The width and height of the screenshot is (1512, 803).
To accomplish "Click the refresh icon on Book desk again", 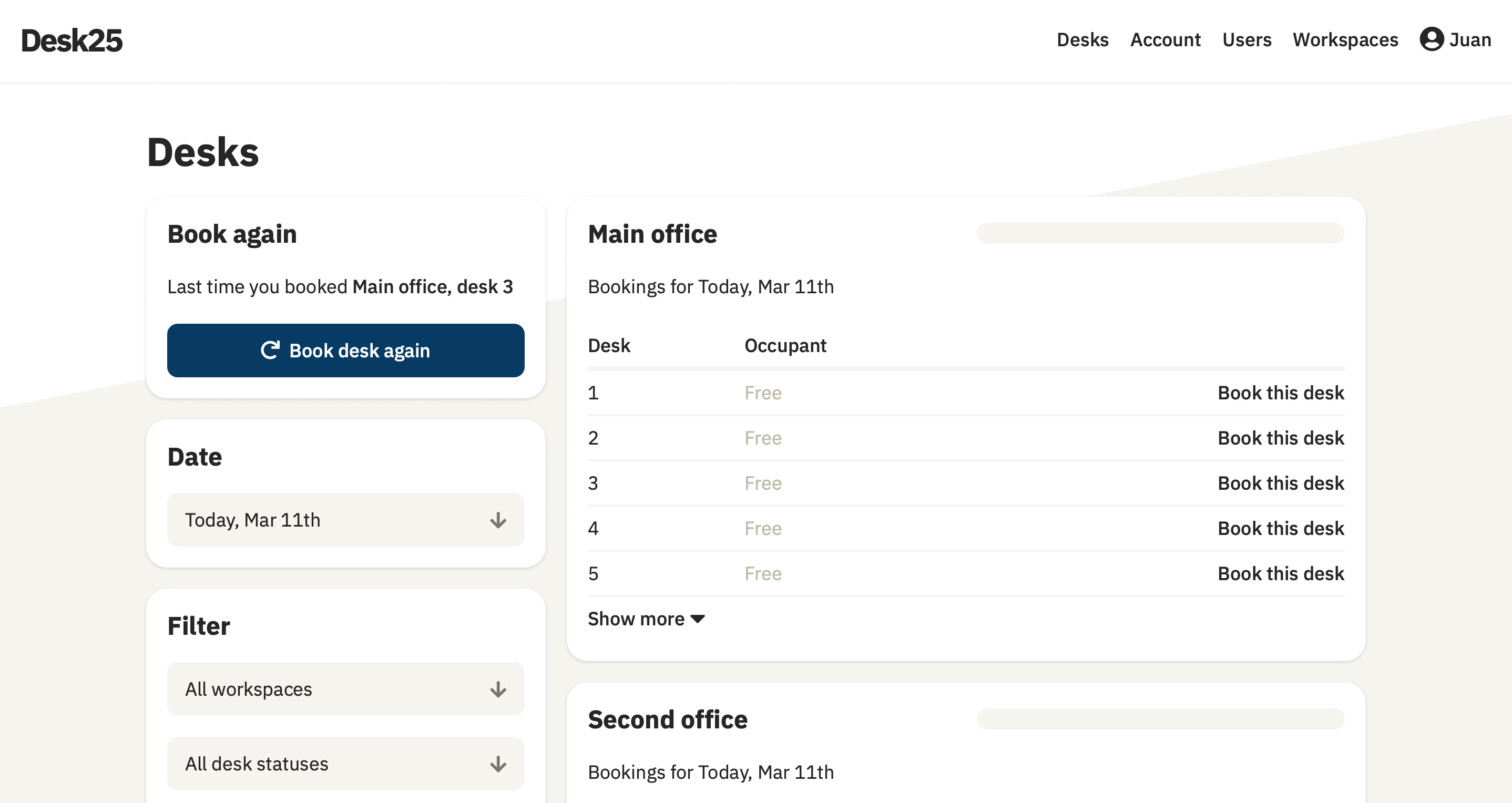I will (270, 350).
